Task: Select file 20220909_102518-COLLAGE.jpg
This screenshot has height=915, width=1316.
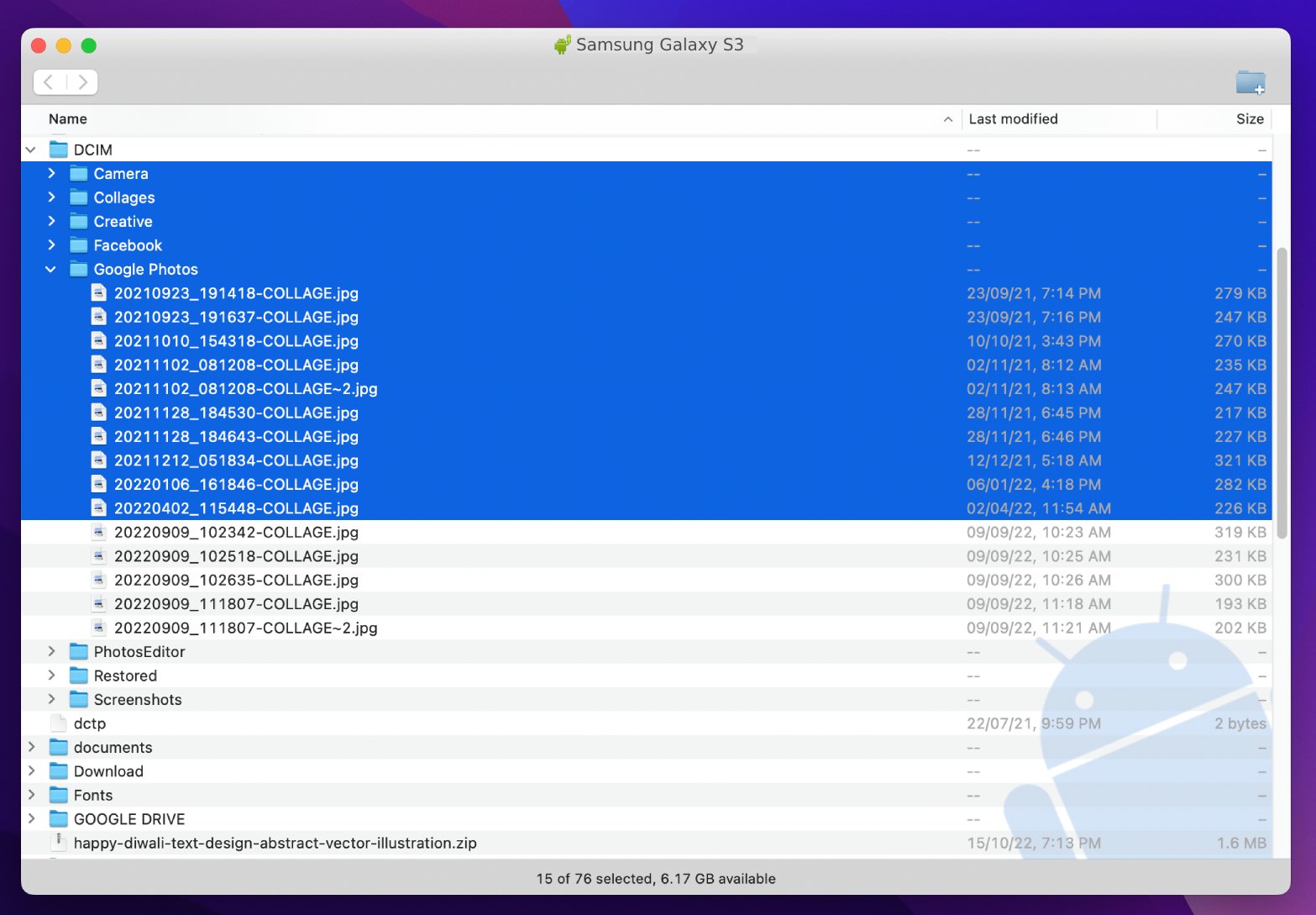Action: point(236,555)
